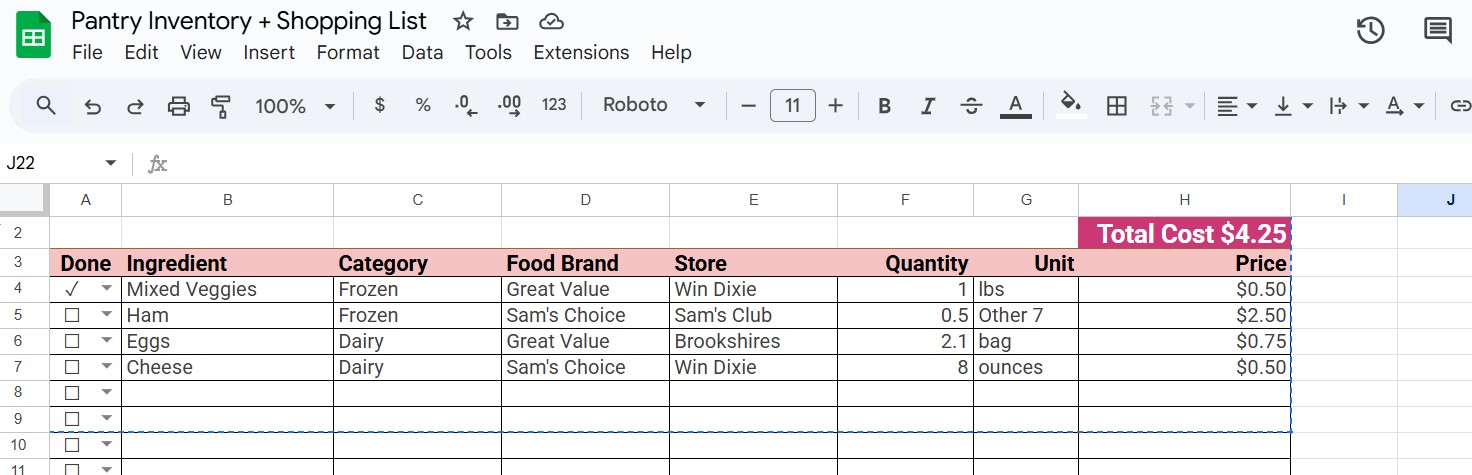The image size is (1472, 475).
Task: Click the undo arrow icon
Action: coord(93,106)
